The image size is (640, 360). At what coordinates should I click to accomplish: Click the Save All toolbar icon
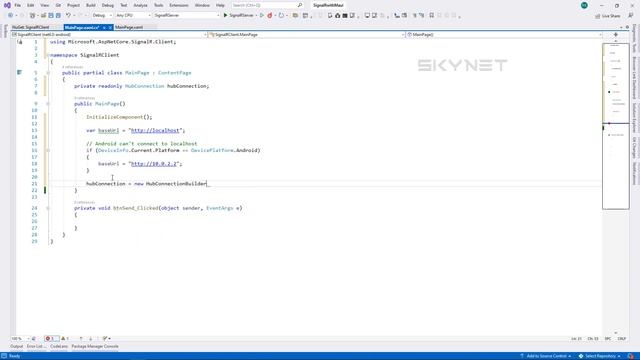[58, 16]
